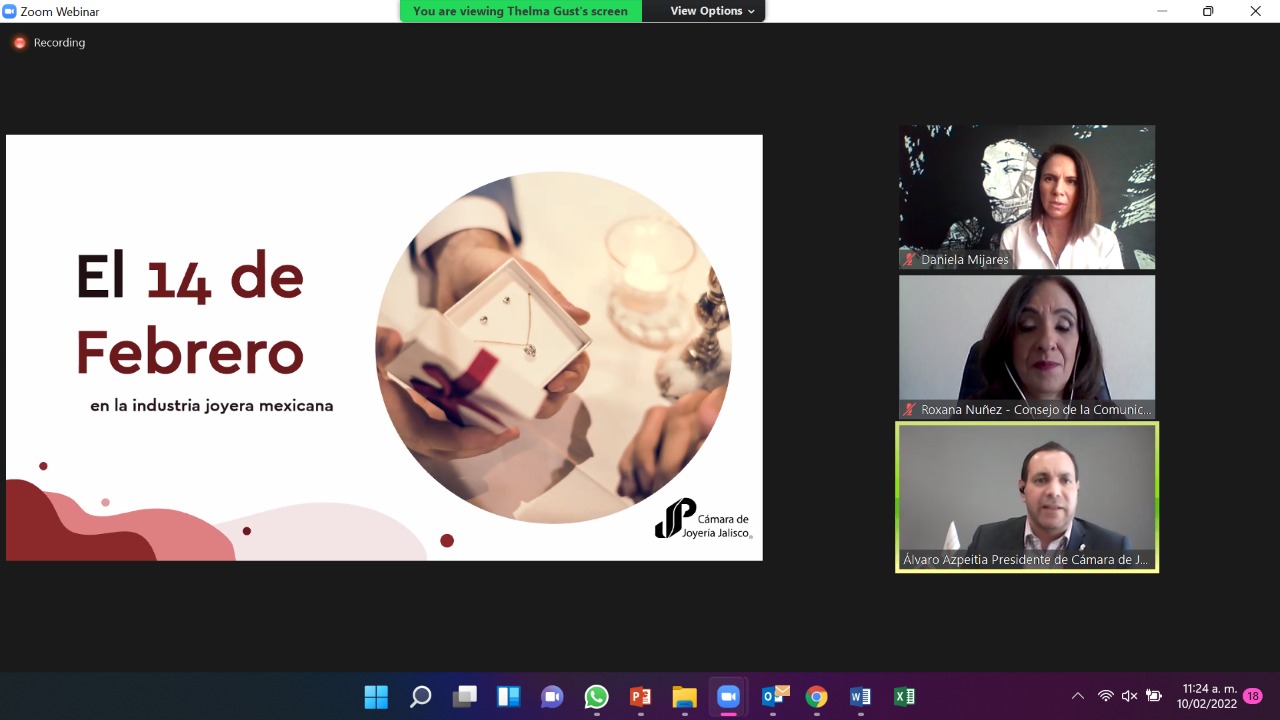Switch to Outlook in the taskbar

(773, 697)
